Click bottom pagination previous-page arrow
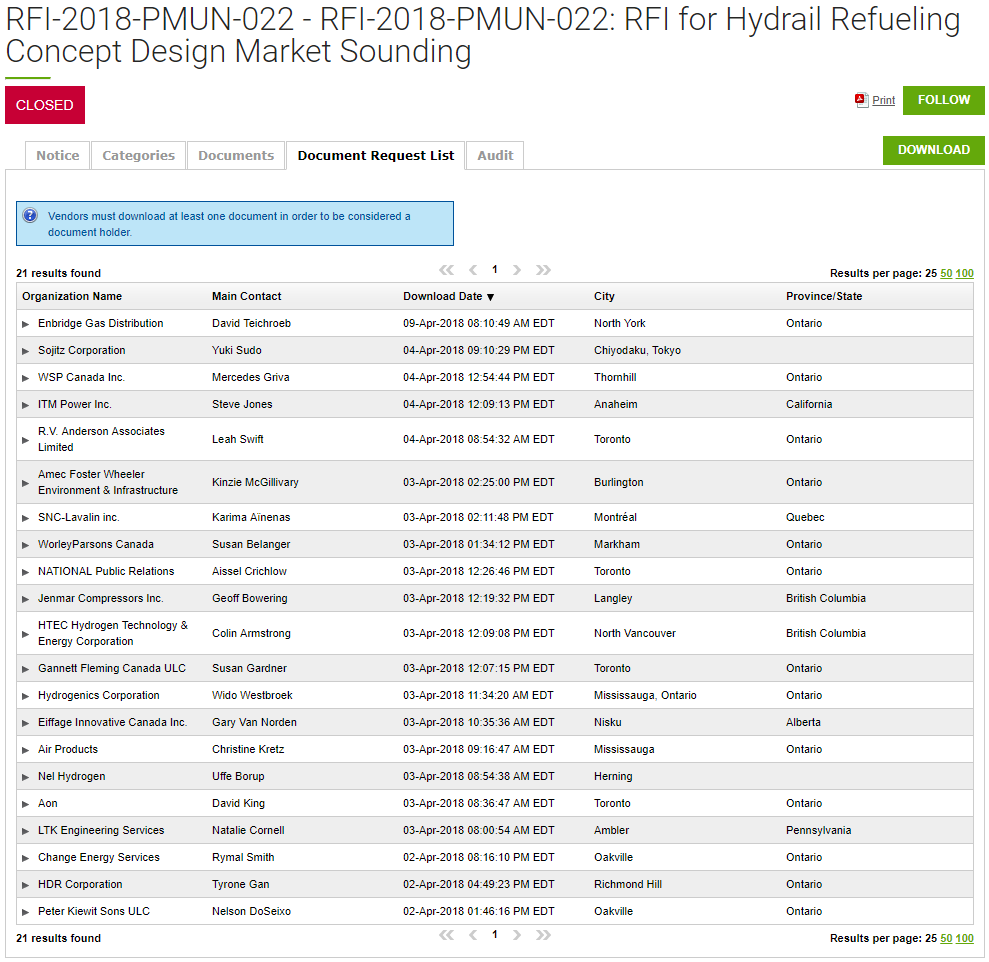The image size is (989, 962). (x=473, y=935)
